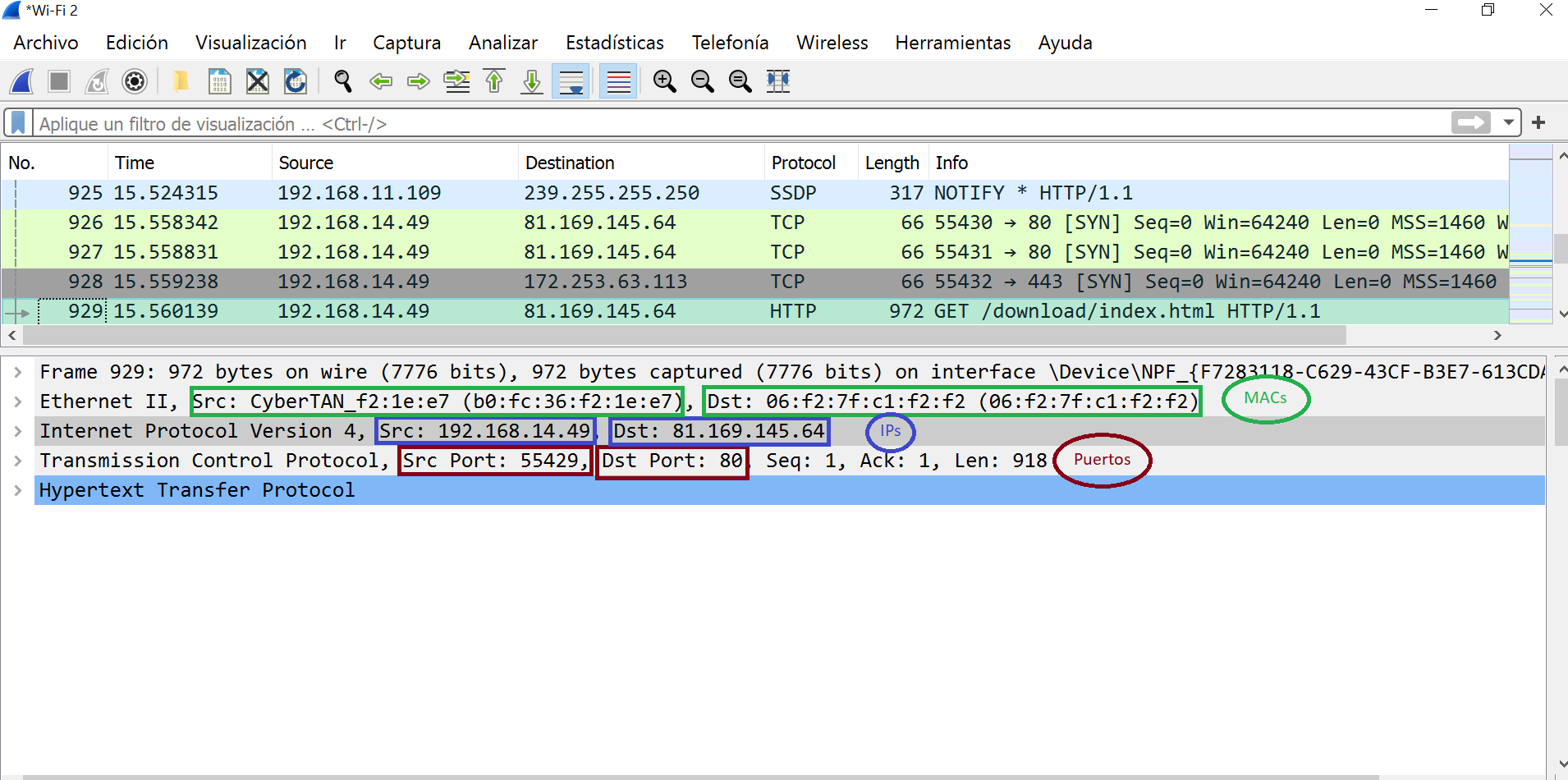The width and height of the screenshot is (1568, 780).
Task: Go back in packet history arrow
Action: pos(381,81)
